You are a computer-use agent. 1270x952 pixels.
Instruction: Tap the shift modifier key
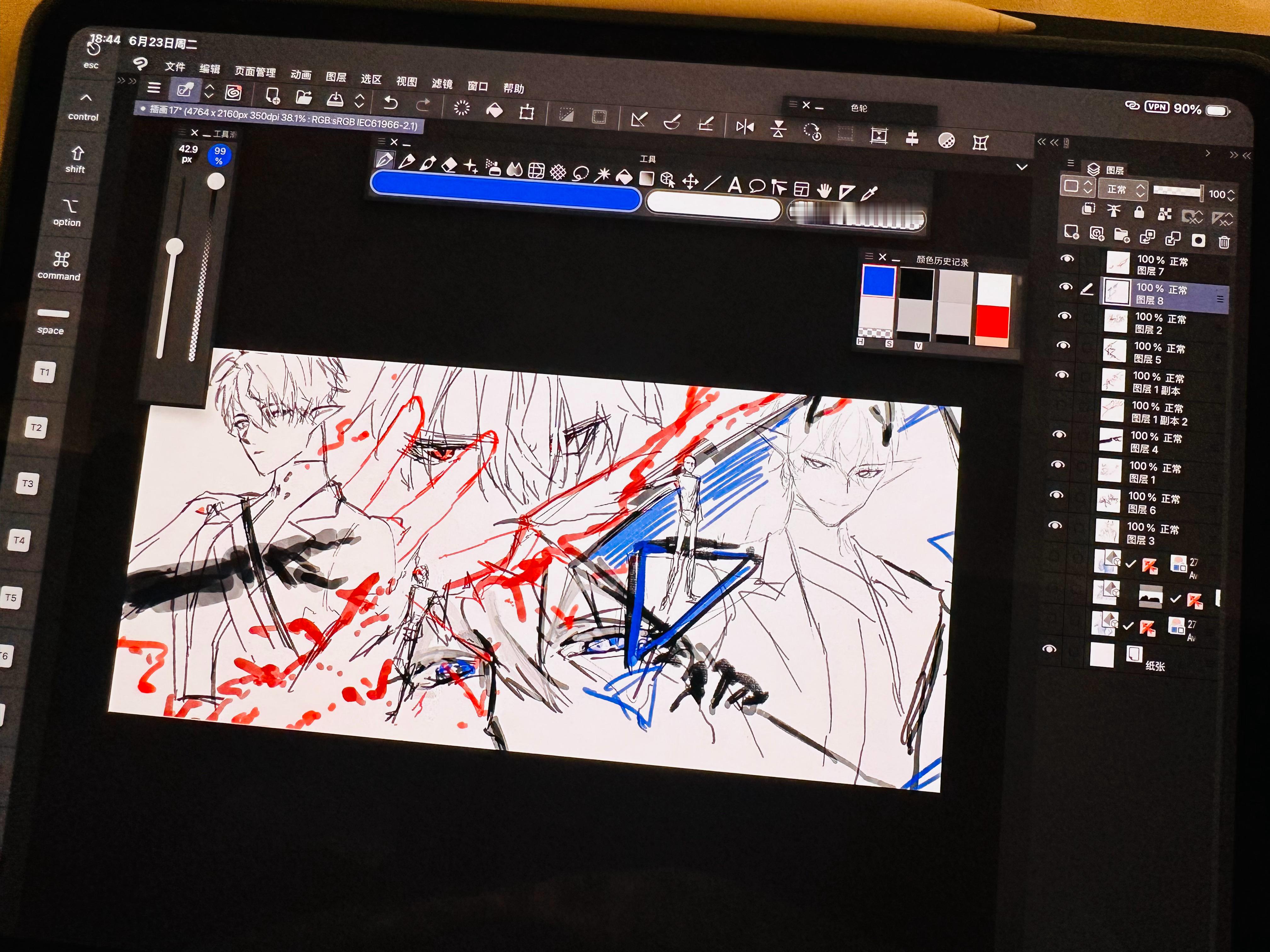click(76, 160)
